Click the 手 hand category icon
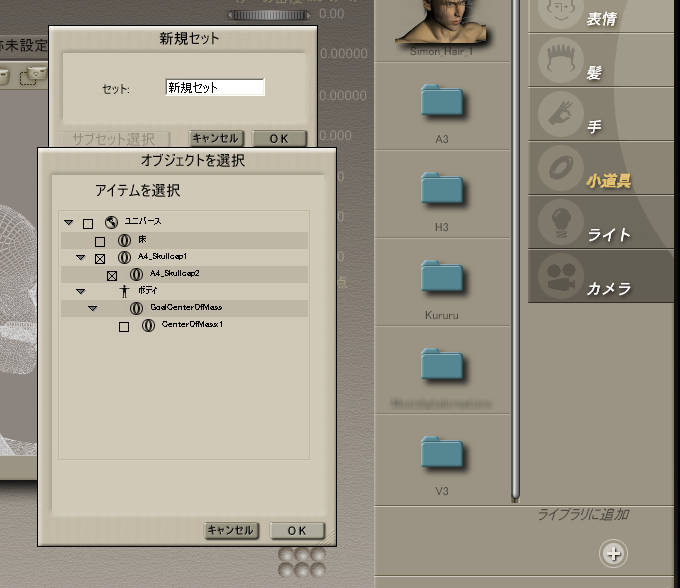 560,114
